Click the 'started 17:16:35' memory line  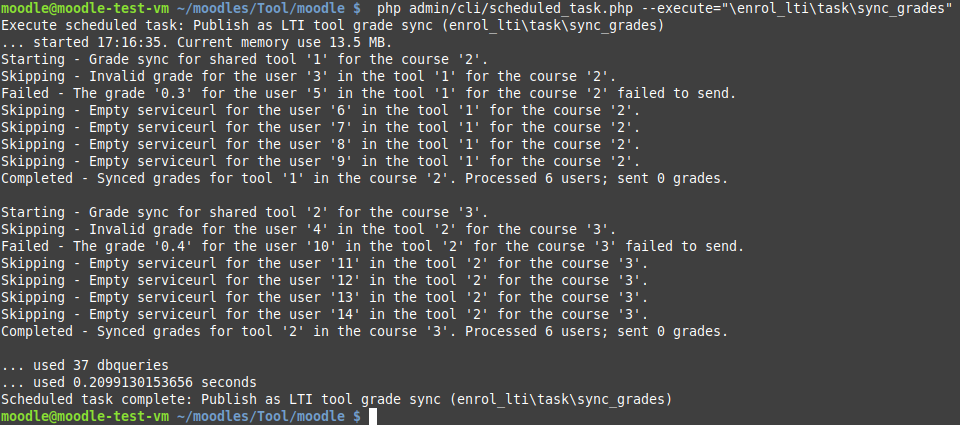[196, 43]
